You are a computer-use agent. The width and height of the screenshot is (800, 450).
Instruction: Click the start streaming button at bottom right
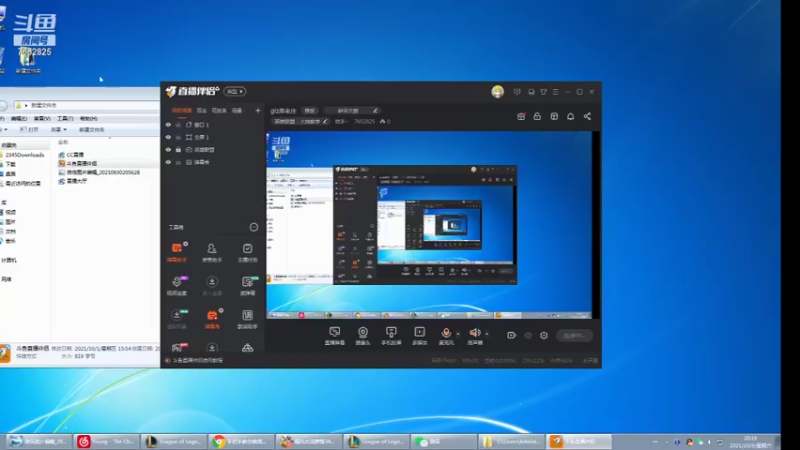pyautogui.click(x=574, y=335)
